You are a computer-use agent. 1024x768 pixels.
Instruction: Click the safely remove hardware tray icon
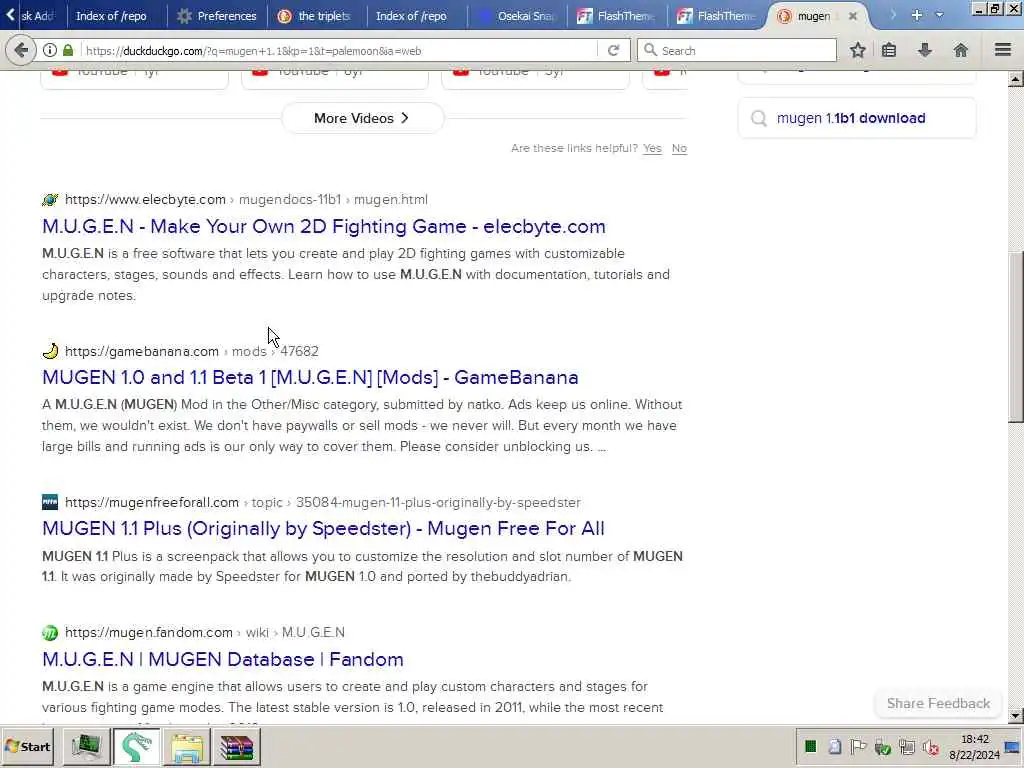point(882,747)
